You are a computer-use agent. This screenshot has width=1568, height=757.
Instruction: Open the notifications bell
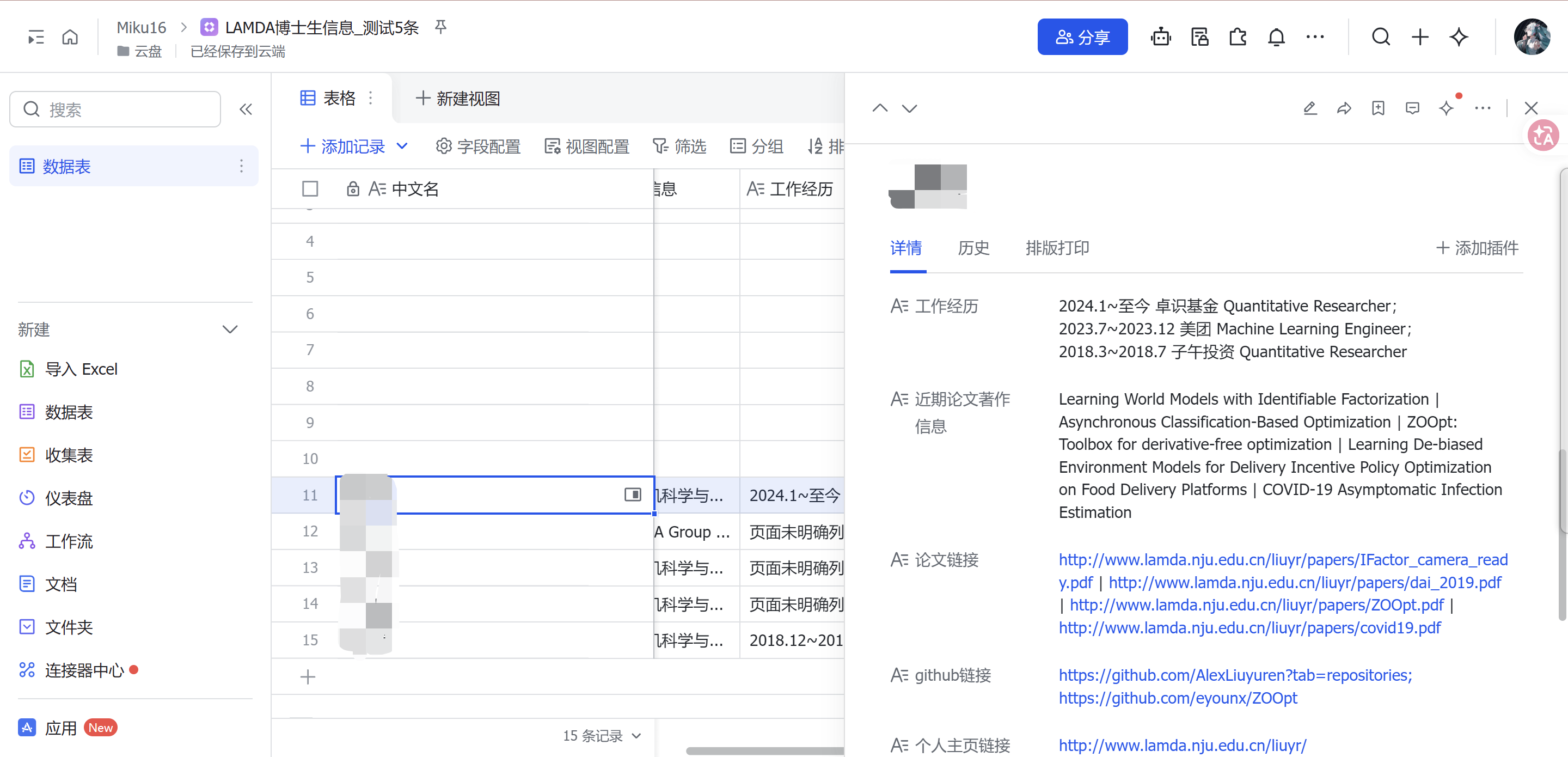tap(1276, 37)
